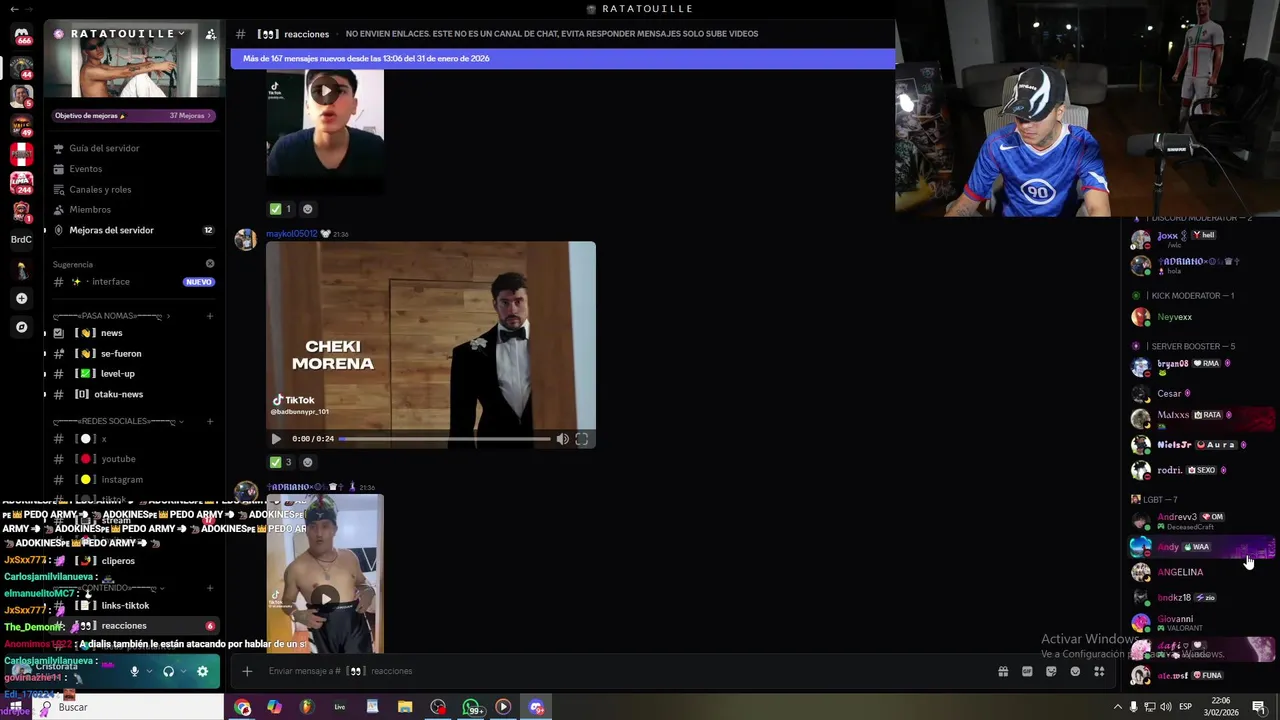Play ADRIANO's shirtless TikTok video
This screenshot has width=1280, height=720.
pos(324,599)
